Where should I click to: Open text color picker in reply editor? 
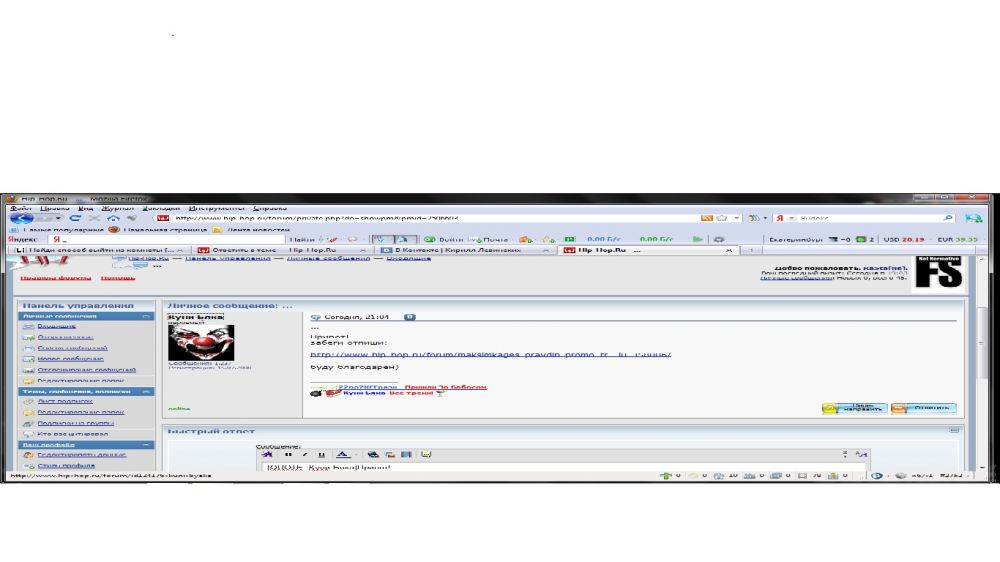(342, 455)
